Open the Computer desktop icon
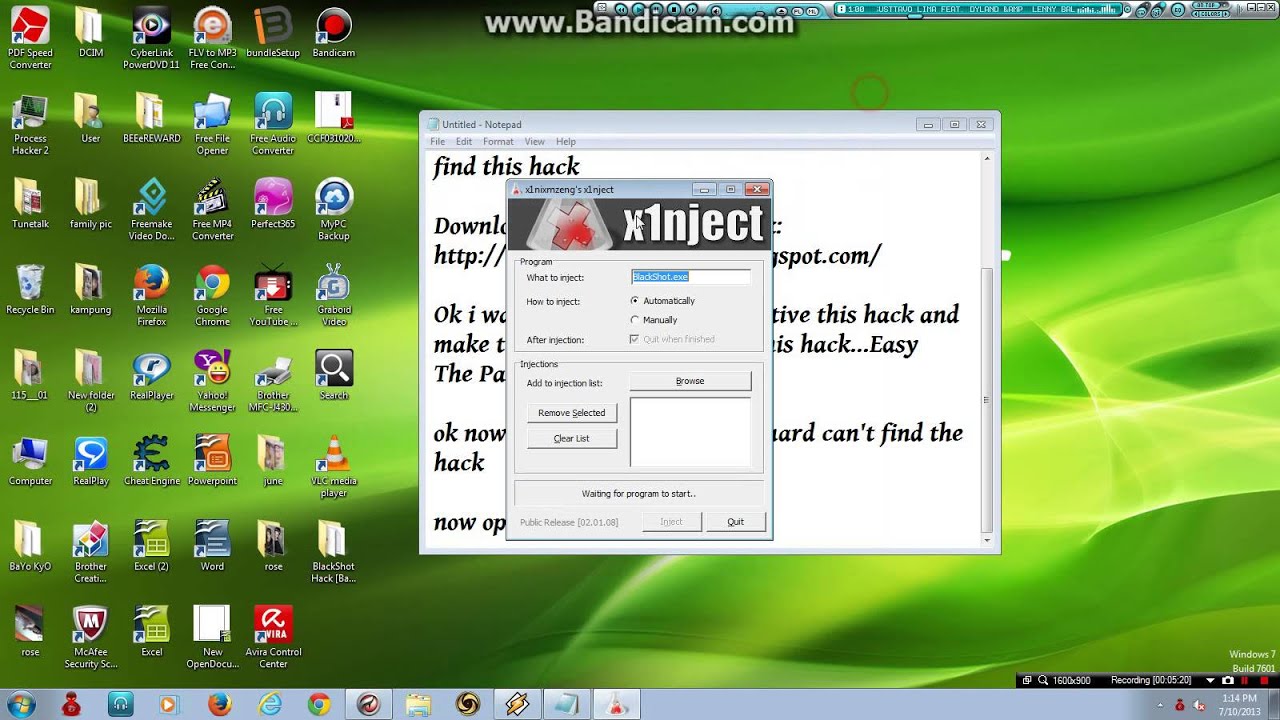The image size is (1280, 720). point(30,460)
